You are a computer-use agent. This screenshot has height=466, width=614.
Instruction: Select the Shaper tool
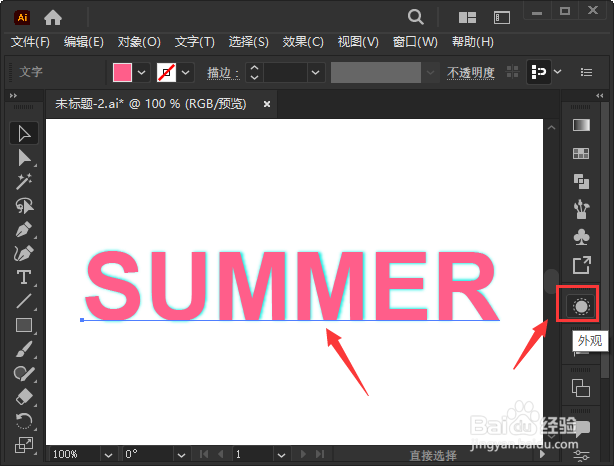(24, 374)
